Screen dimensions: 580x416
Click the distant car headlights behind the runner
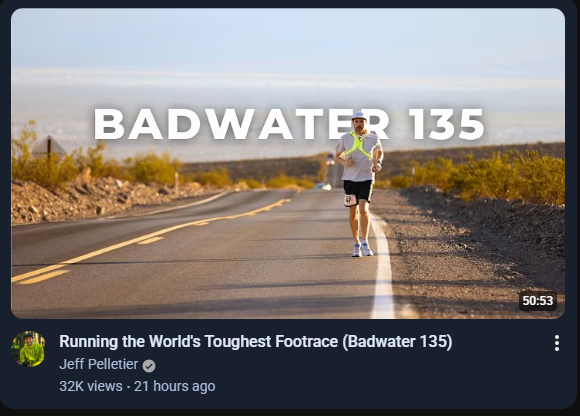point(330,162)
